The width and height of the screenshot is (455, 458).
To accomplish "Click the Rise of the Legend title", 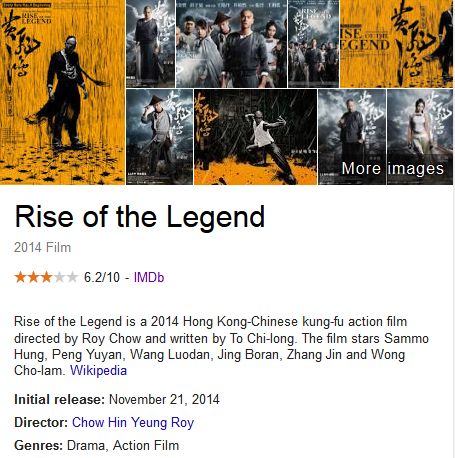I will (x=140, y=217).
